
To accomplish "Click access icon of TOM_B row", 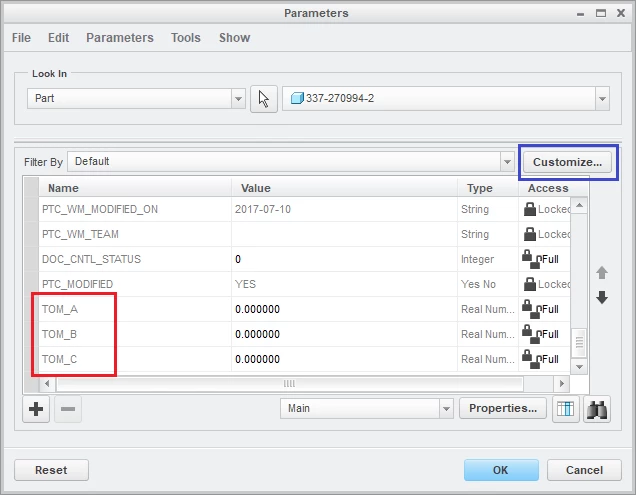I will pyautogui.click(x=531, y=334).
